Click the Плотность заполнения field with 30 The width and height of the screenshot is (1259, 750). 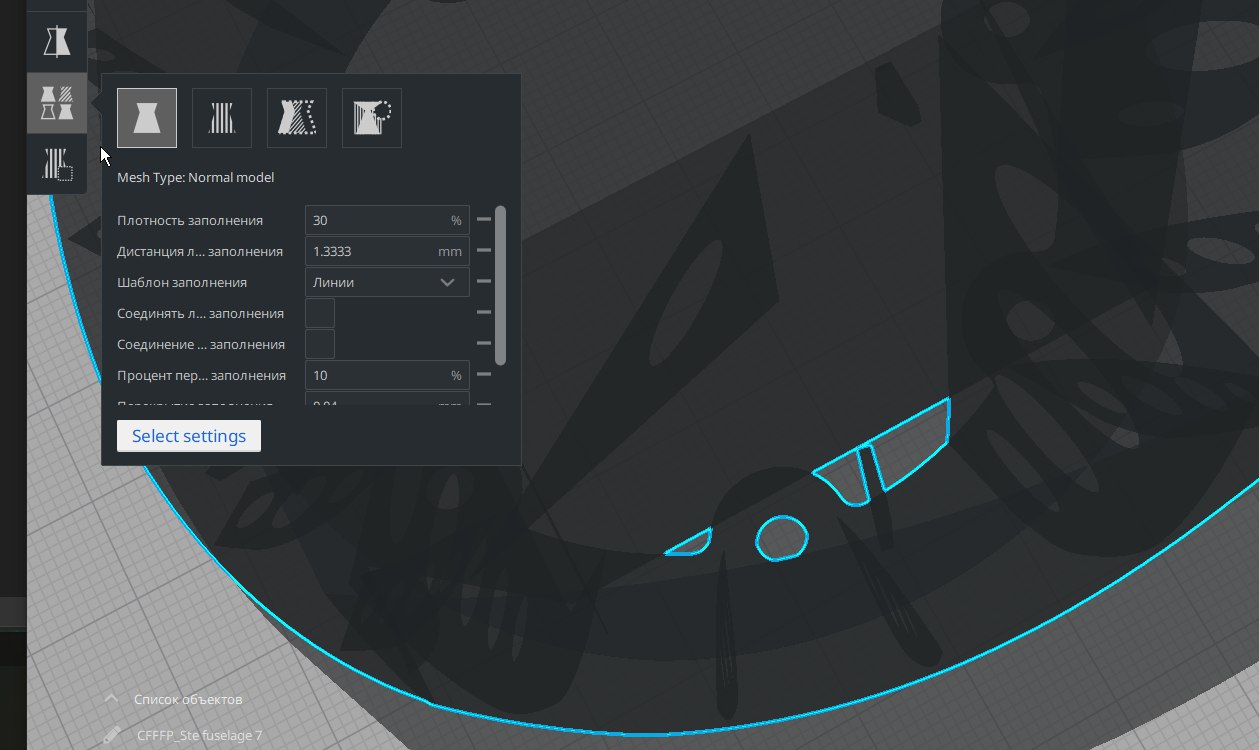387,220
